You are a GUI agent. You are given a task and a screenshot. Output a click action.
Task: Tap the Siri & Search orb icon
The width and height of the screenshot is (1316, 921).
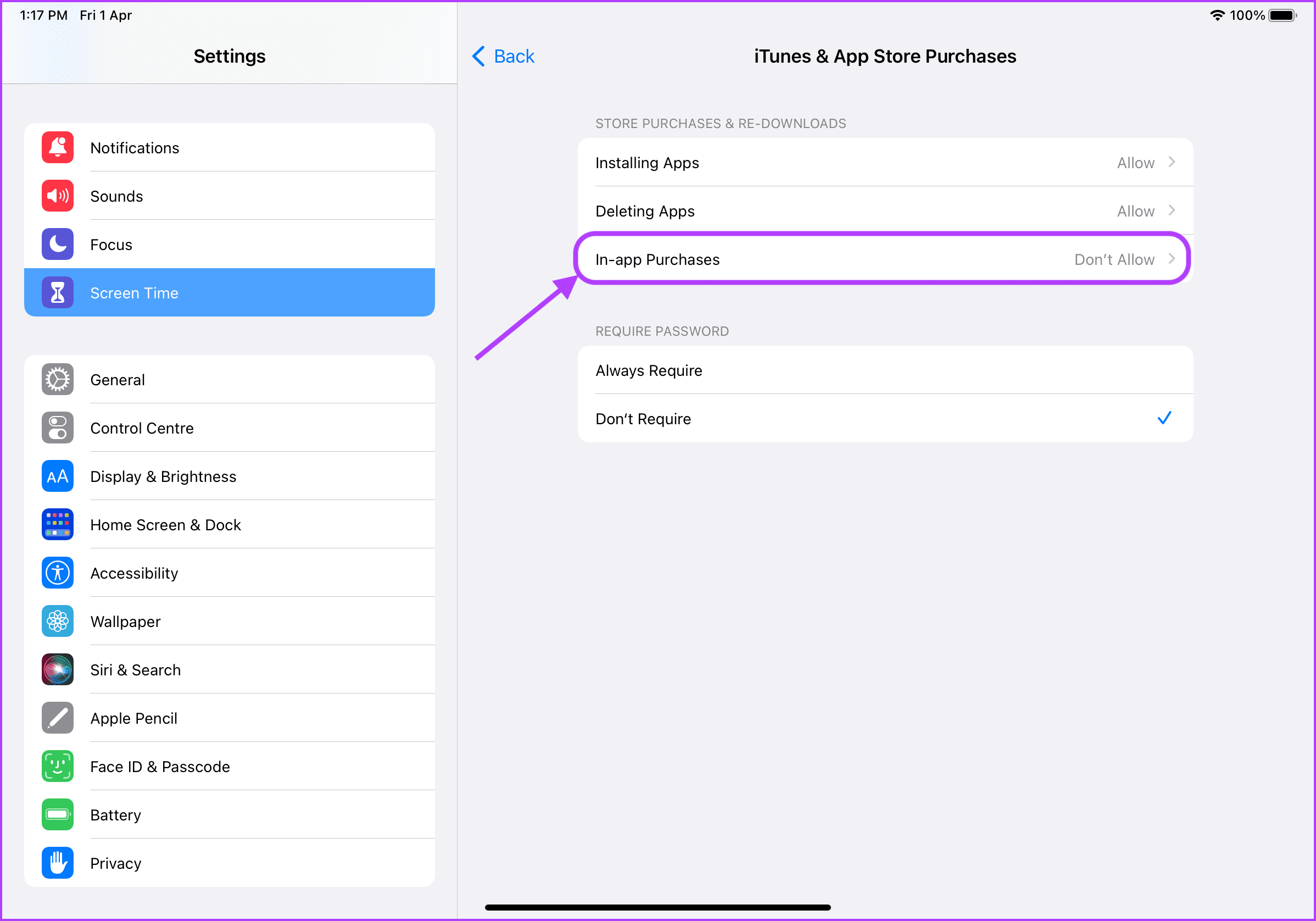57,669
